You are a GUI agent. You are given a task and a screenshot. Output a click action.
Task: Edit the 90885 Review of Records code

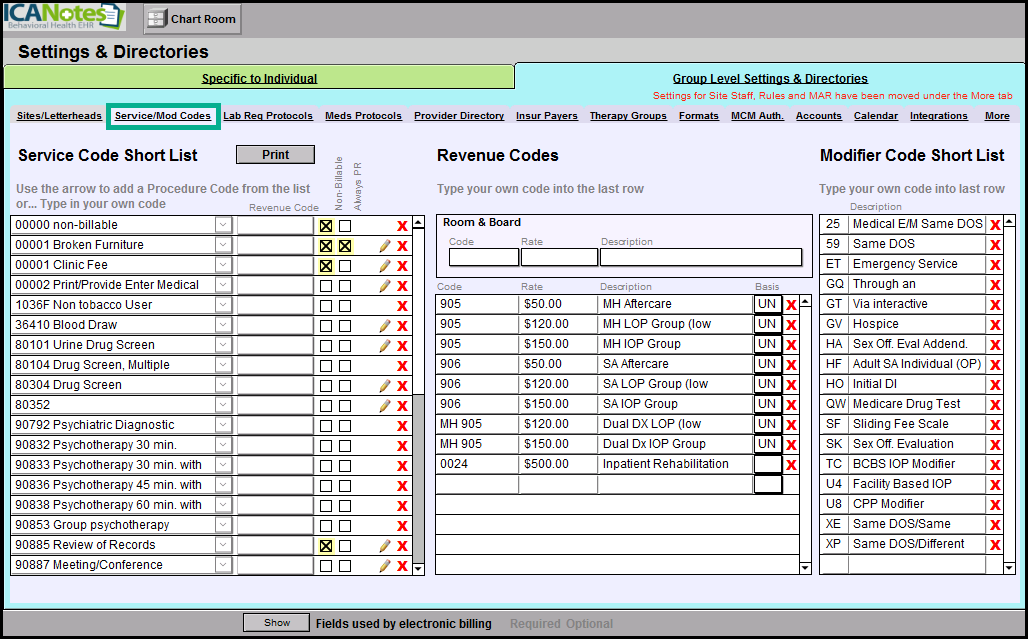click(384, 546)
